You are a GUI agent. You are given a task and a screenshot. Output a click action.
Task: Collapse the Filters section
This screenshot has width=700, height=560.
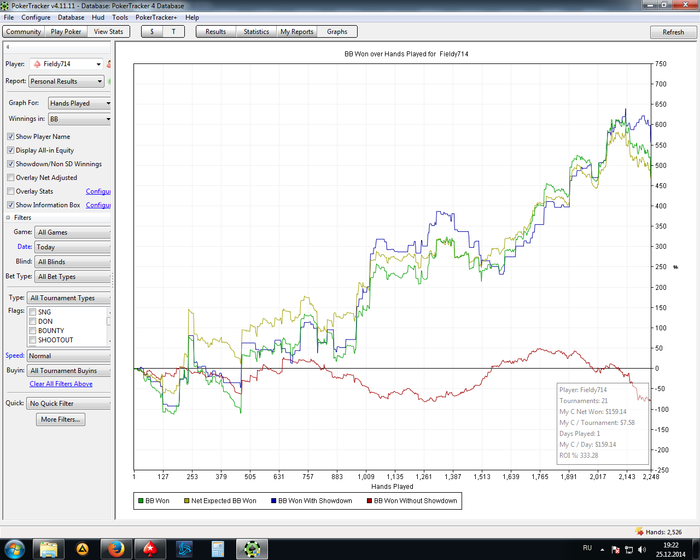pyautogui.click(x=8, y=217)
